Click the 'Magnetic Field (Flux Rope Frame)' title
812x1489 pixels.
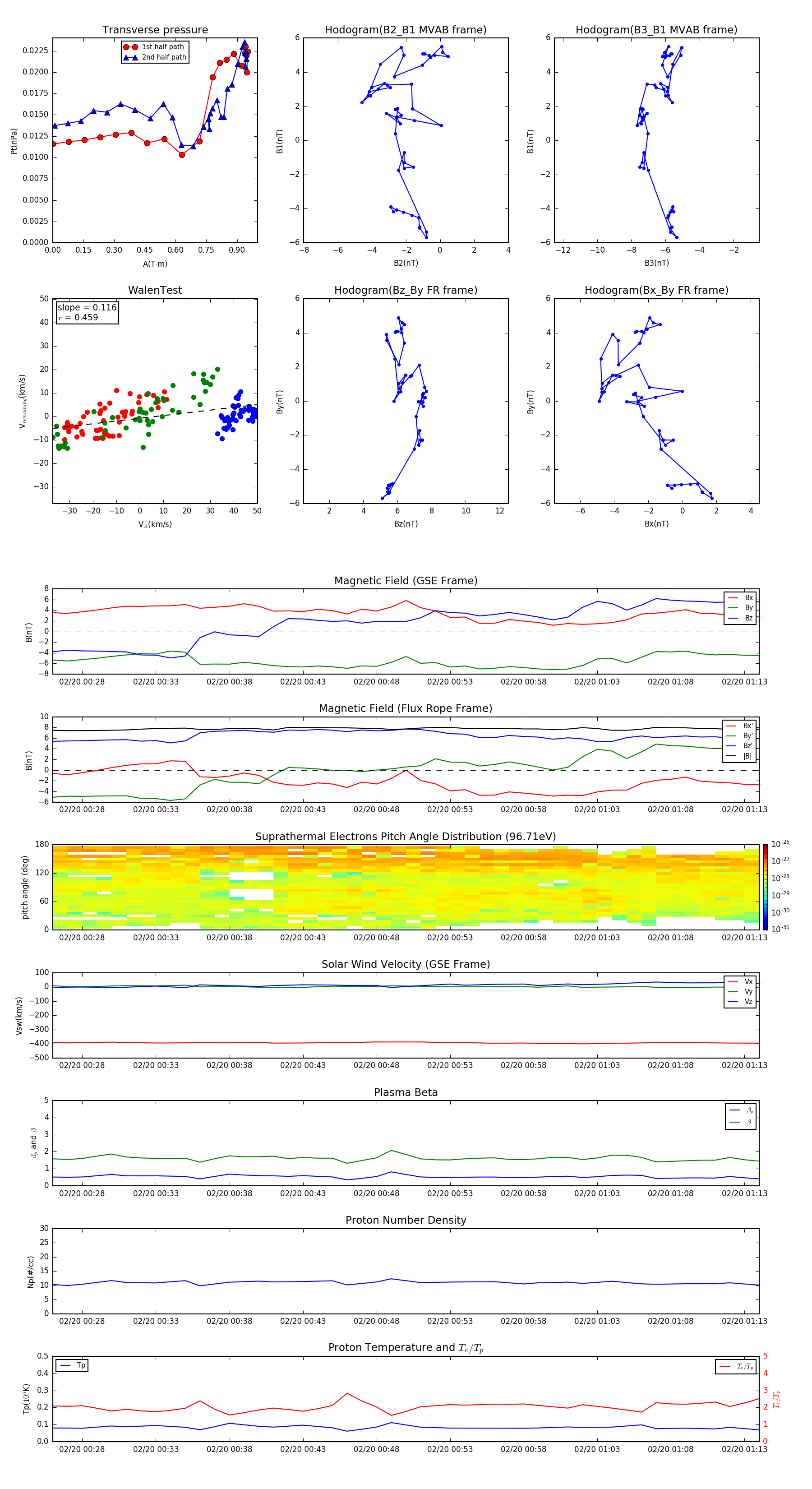click(406, 709)
